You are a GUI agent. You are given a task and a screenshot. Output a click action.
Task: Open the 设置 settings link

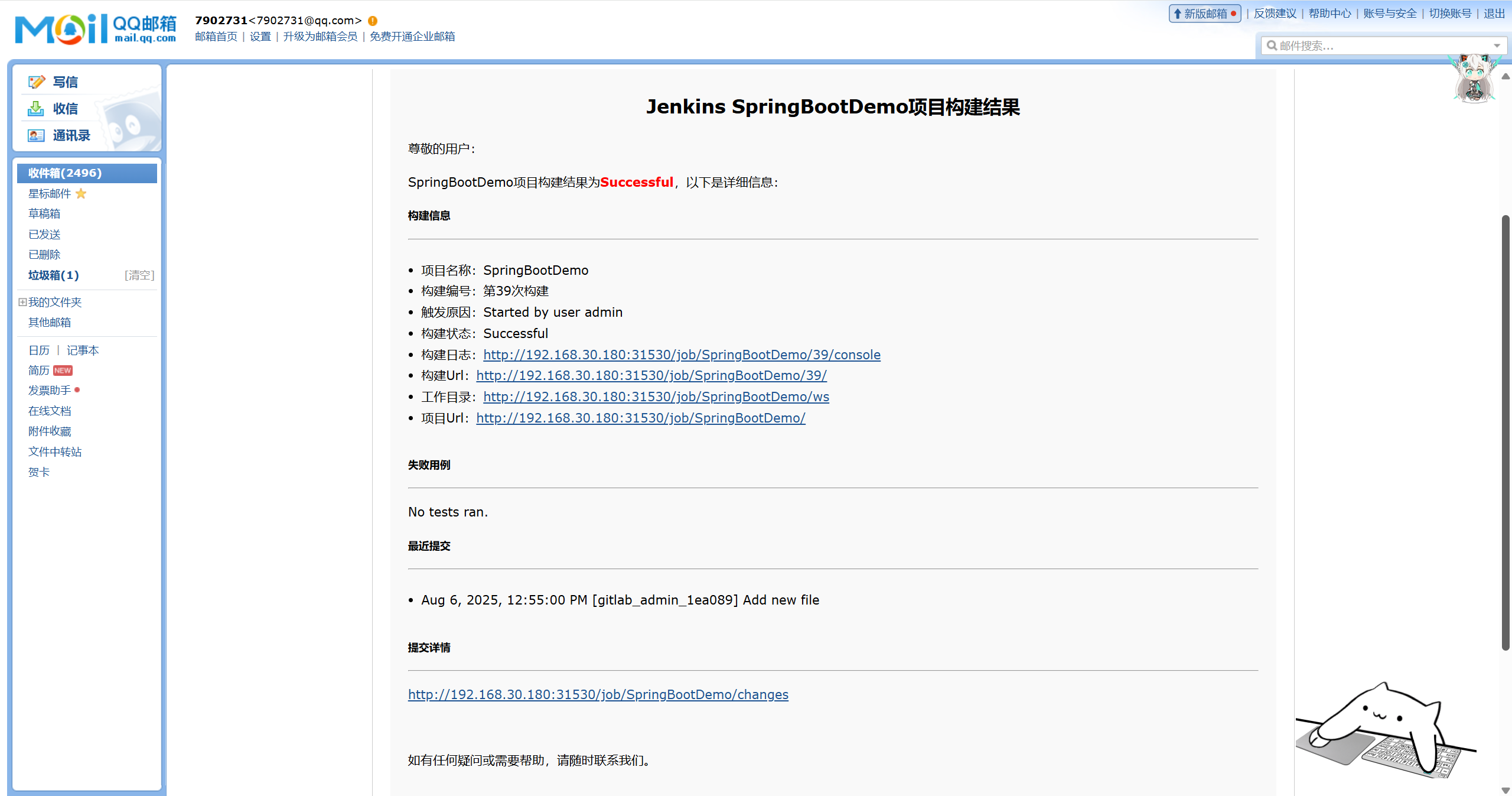[x=260, y=37]
